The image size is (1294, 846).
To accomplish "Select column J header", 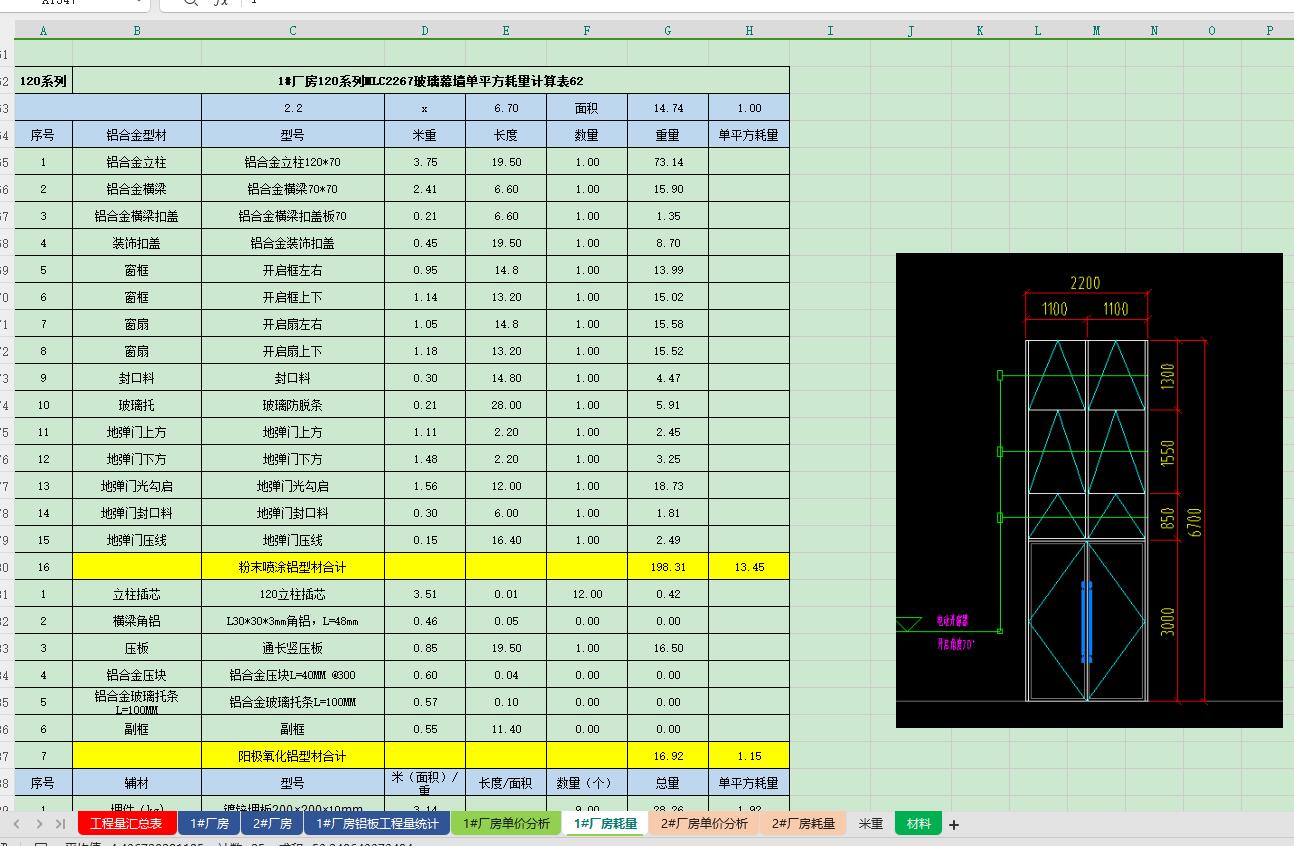I will (911, 31).
